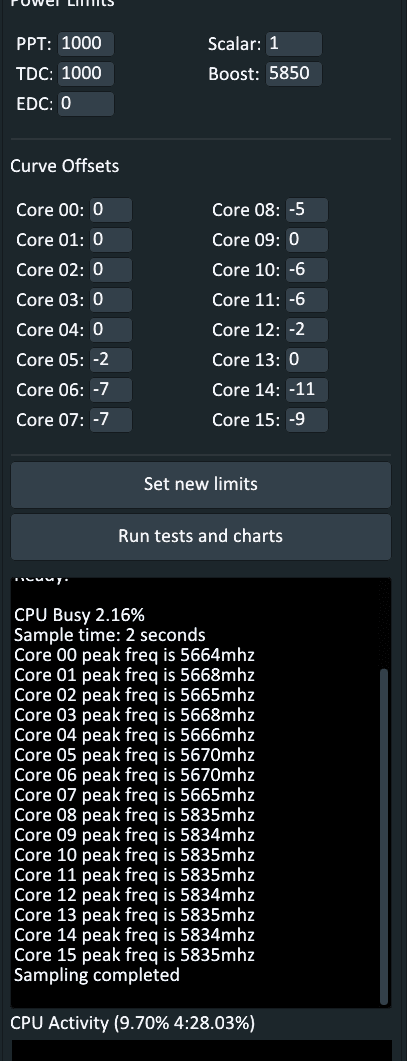The width and height of the screenshot is (407, 1061).
Task: Edit Core 05 offset showing -2
Action: pos(111,360)
